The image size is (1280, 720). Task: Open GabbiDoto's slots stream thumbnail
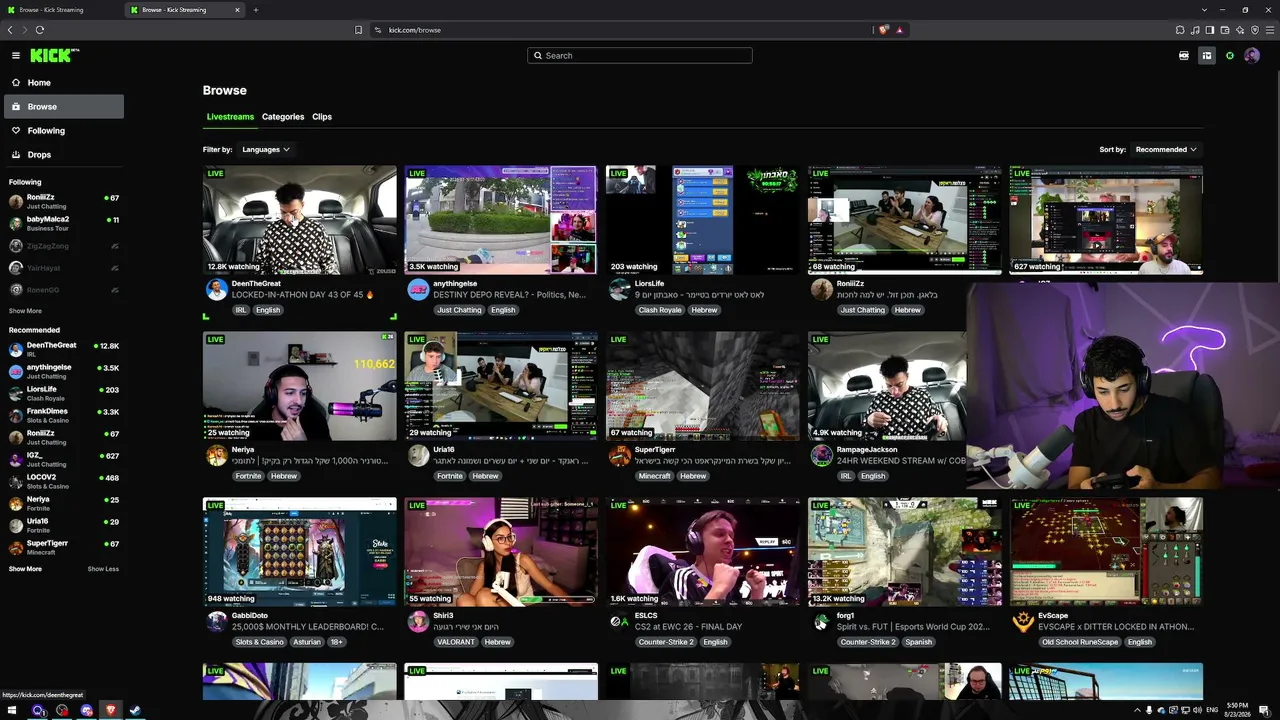[300, 552]
